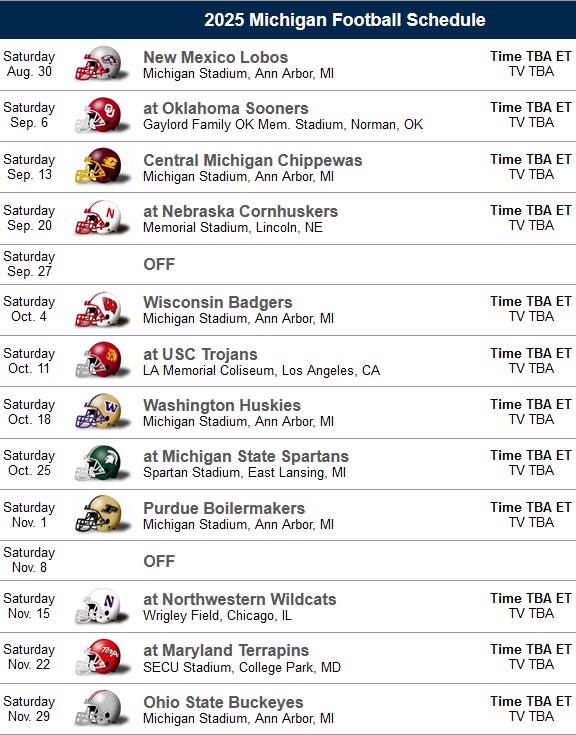Click the Maryland Terrapins helmet icon

click(x=102, y=657)
